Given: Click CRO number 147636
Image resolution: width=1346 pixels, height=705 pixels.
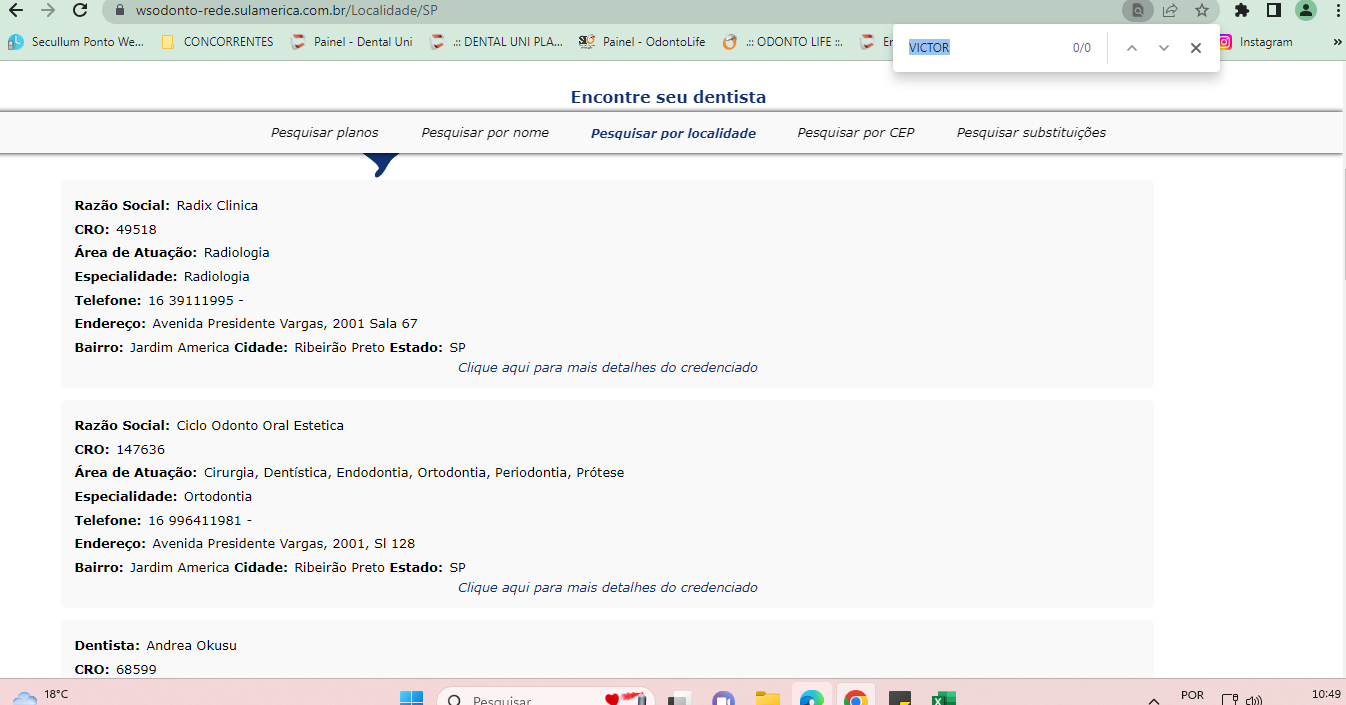Looking at the screenshot, I should click(x=140, y=449).
